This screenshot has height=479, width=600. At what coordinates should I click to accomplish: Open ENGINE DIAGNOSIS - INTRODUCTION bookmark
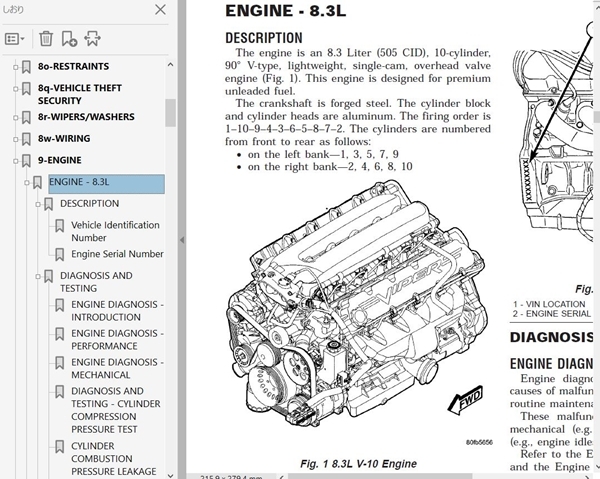pyautogui.click(x=117, y=311)
